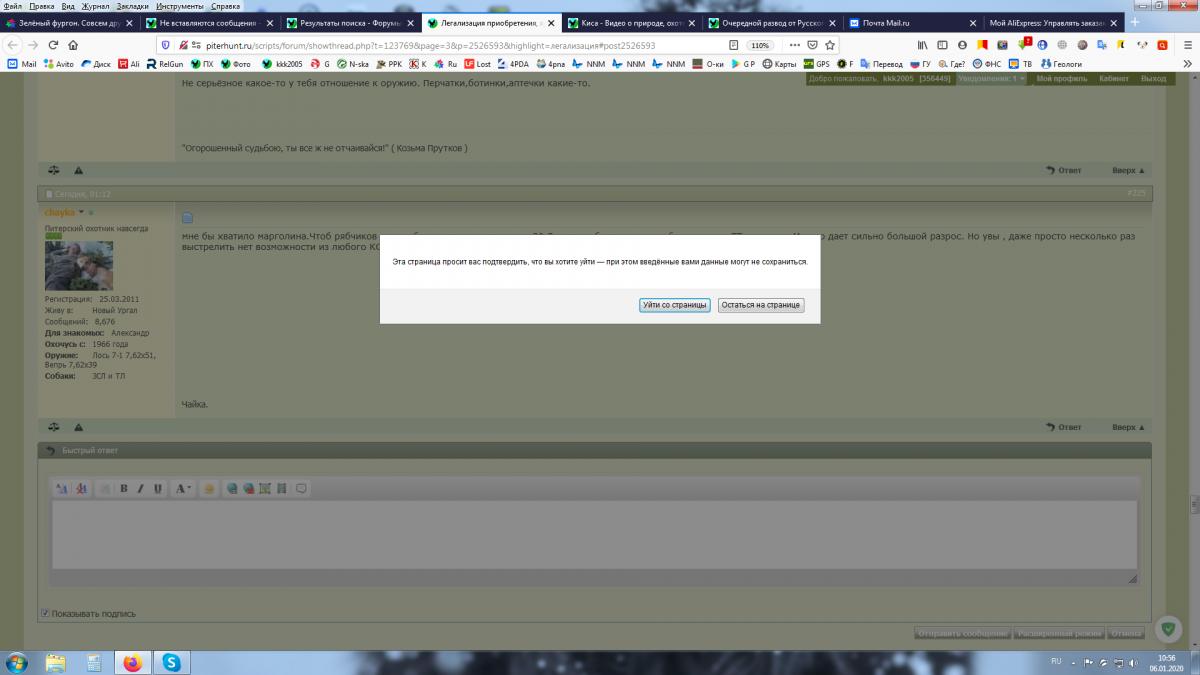Screen dimensions: 1200x675
Task: Show more bookmarks with the overflow chevron
Action: click(1187, 64)
